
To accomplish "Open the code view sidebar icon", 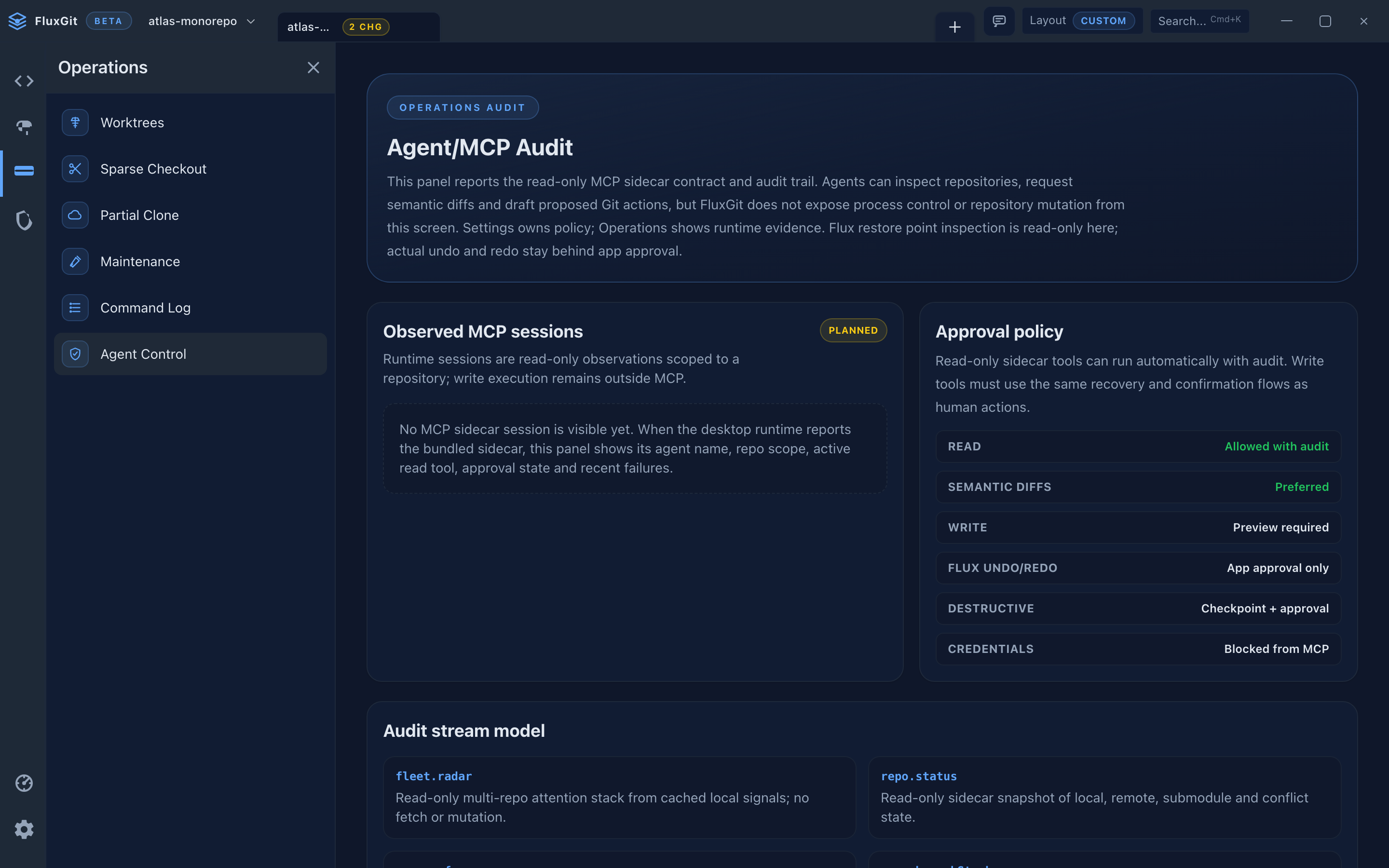I will point(24,81).
